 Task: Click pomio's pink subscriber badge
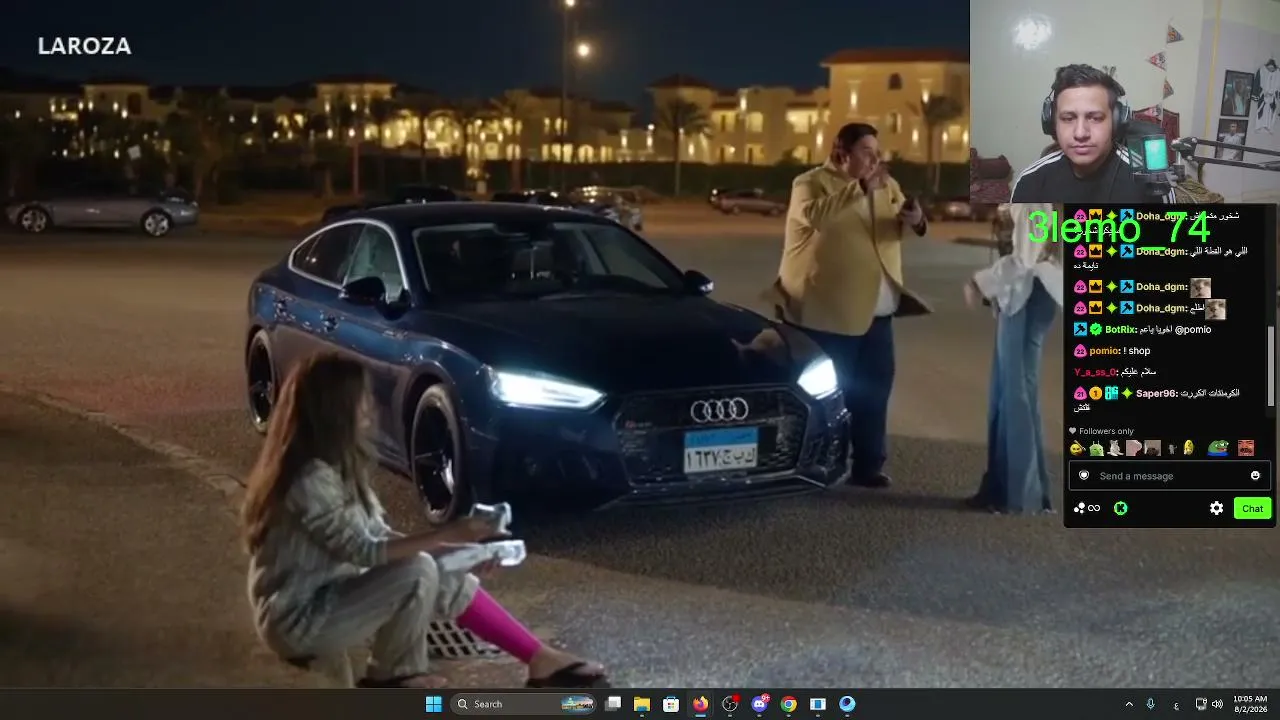click(x=1080, y=351)
